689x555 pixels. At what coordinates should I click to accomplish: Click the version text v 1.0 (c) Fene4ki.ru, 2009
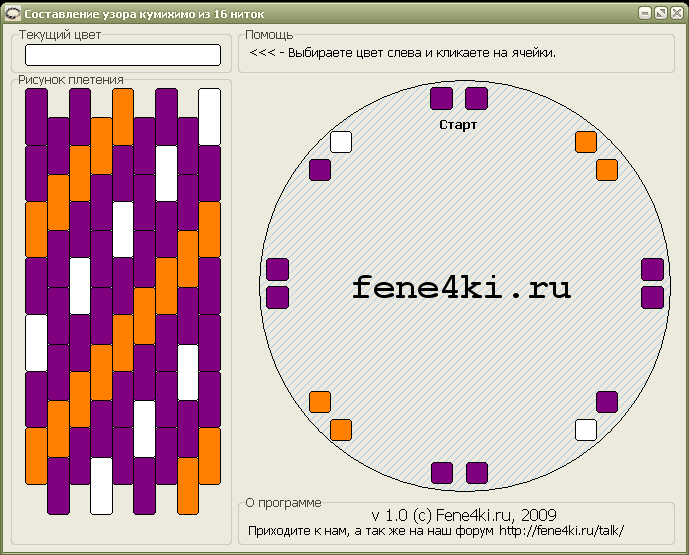[464, 515]
